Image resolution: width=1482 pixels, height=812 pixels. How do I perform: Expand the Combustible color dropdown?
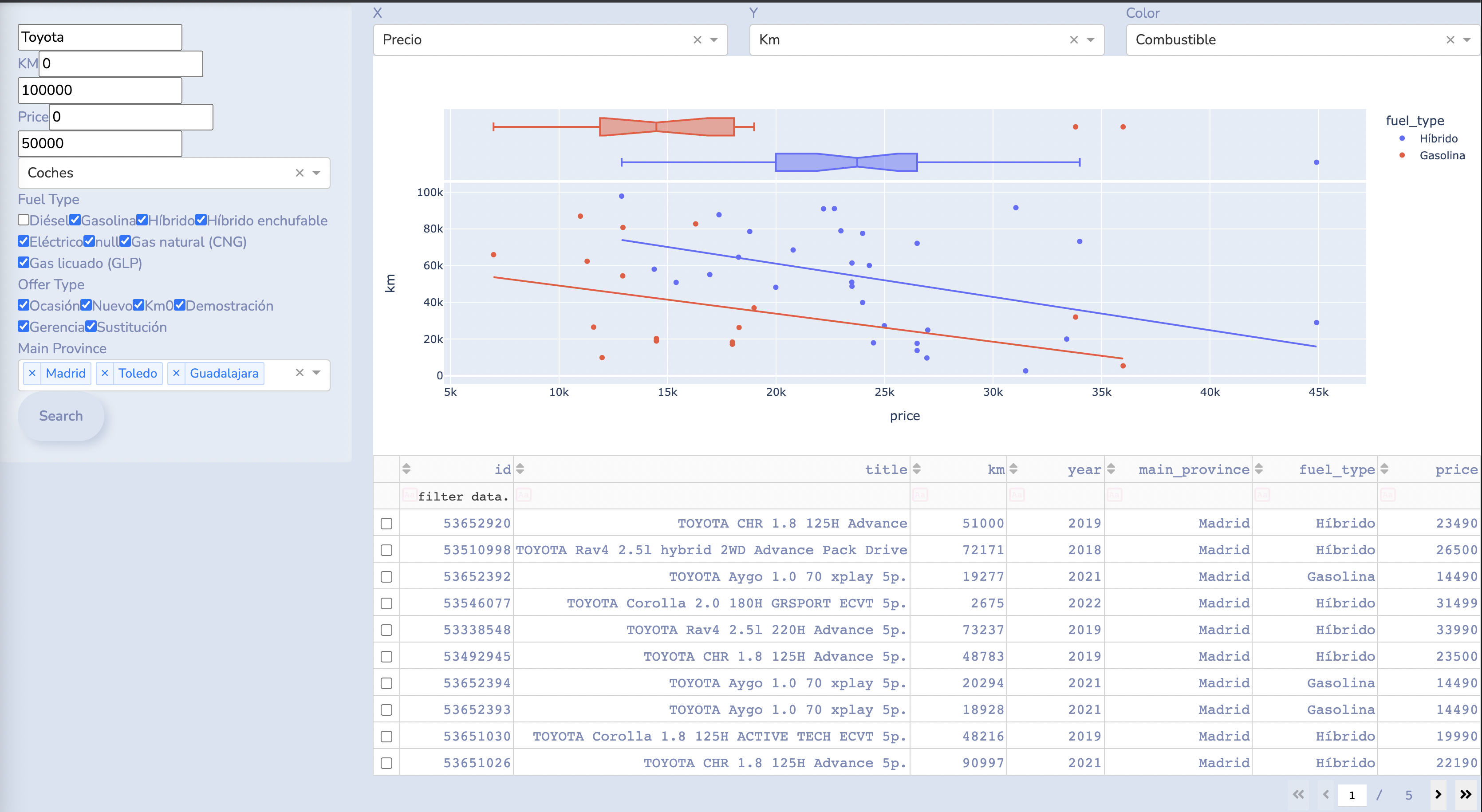point(1466,39)
